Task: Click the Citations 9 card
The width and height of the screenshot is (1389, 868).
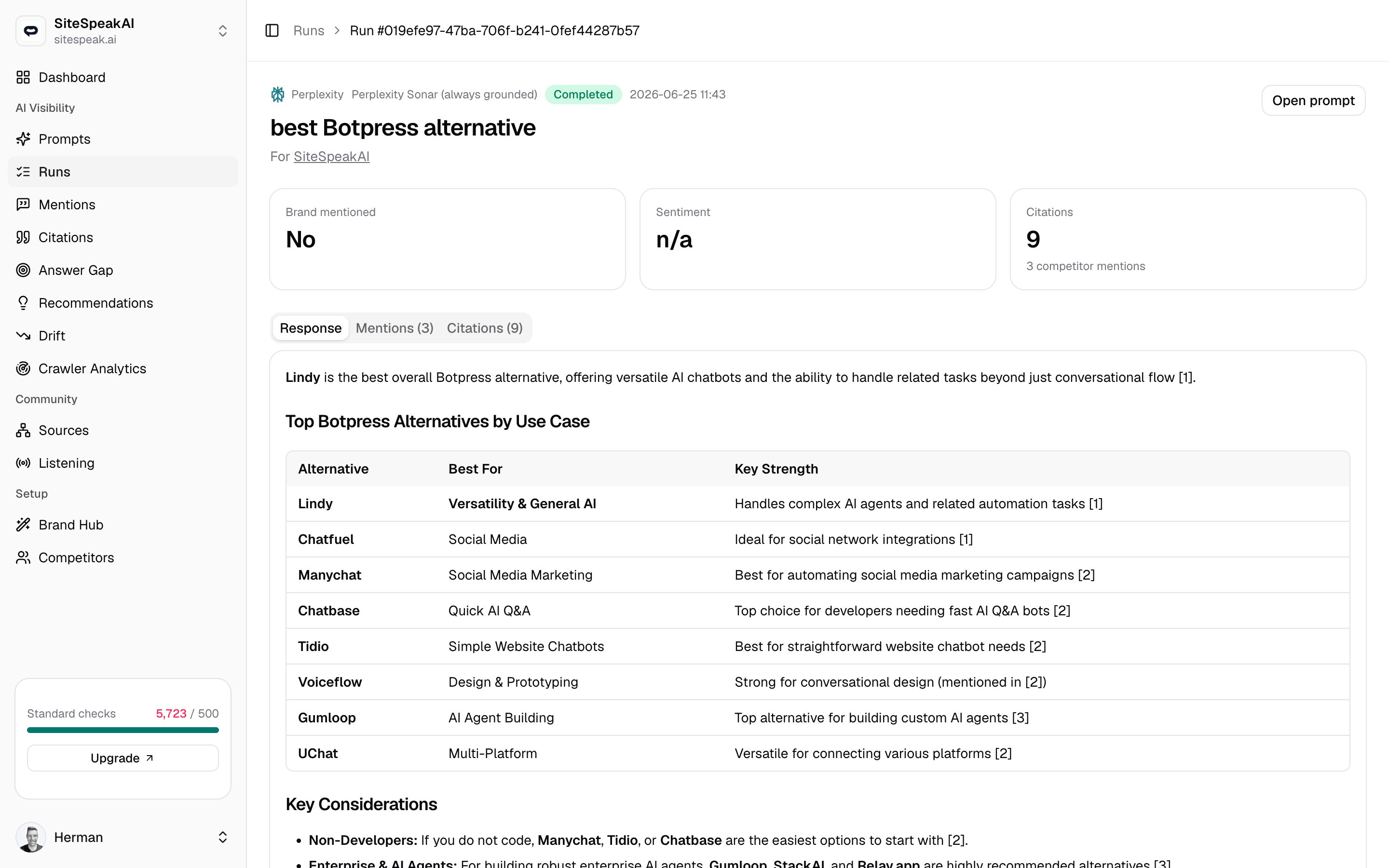Action: coord(1187,239)
